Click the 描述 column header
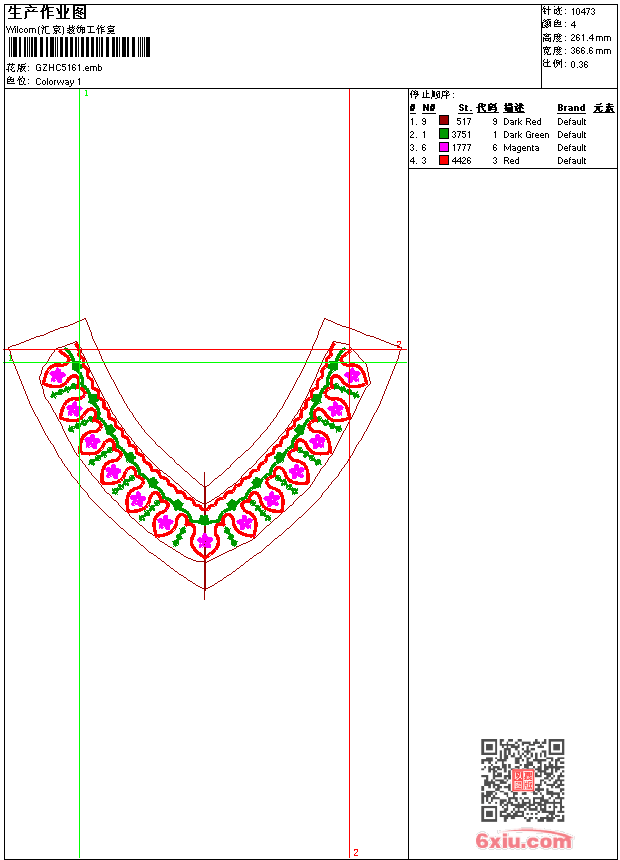620x860 pixels. click(x=514, y=108)
